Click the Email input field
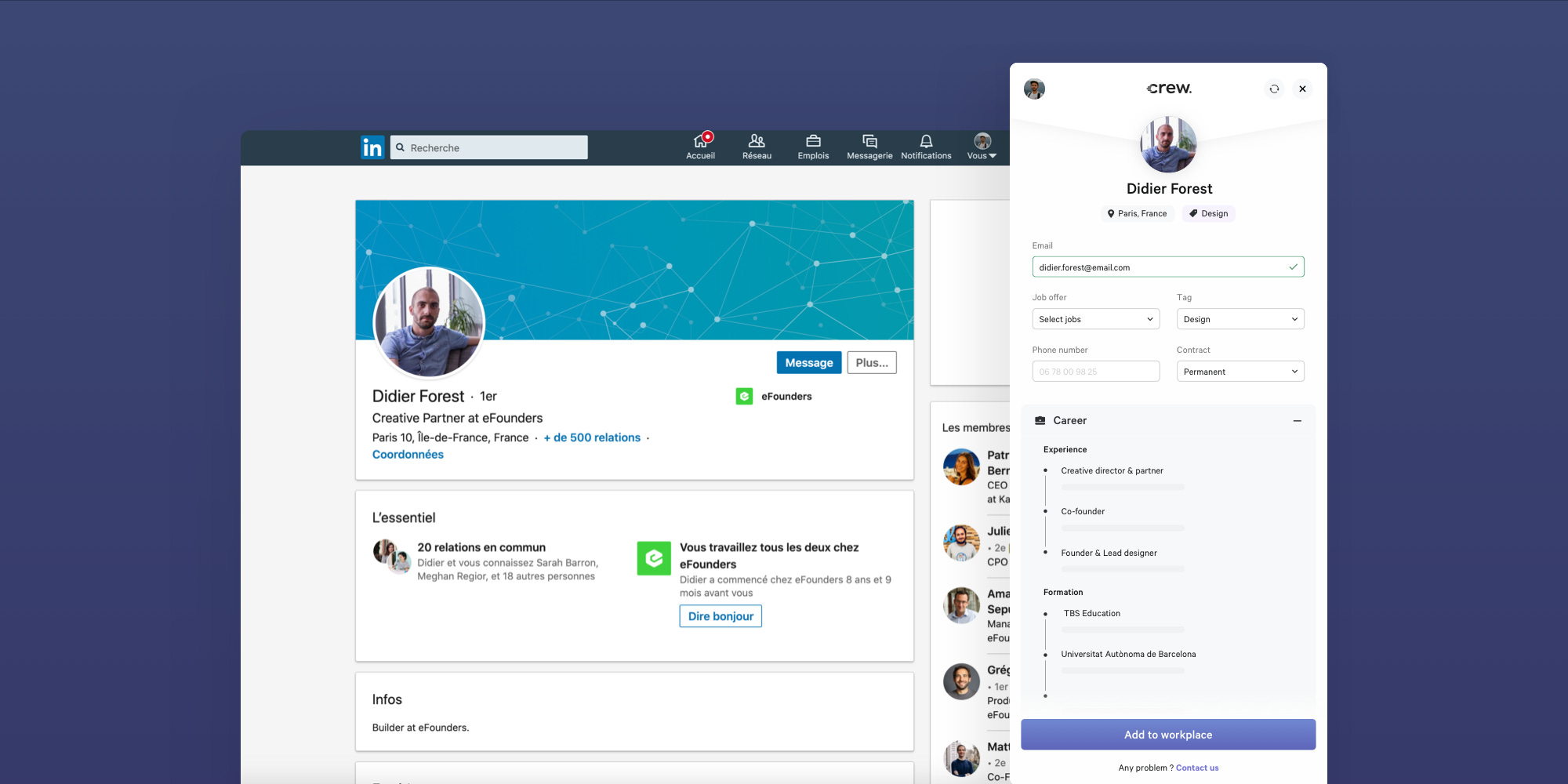1568x784 pixels. 1168,267
